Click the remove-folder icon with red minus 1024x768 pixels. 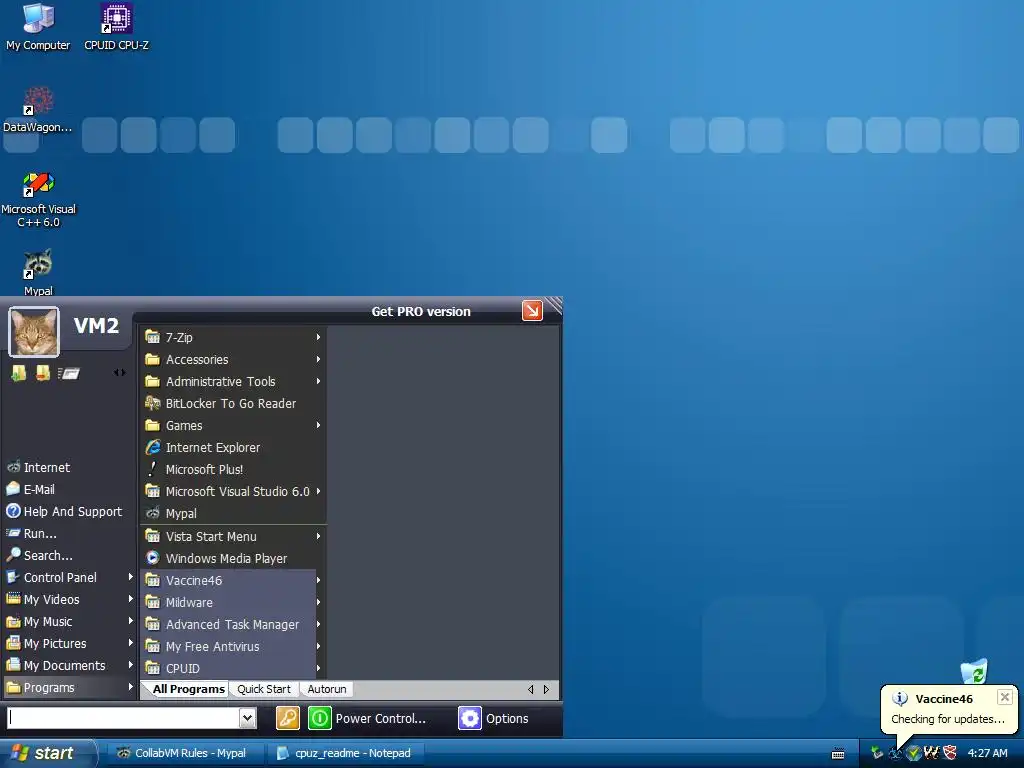pos(43,373)
